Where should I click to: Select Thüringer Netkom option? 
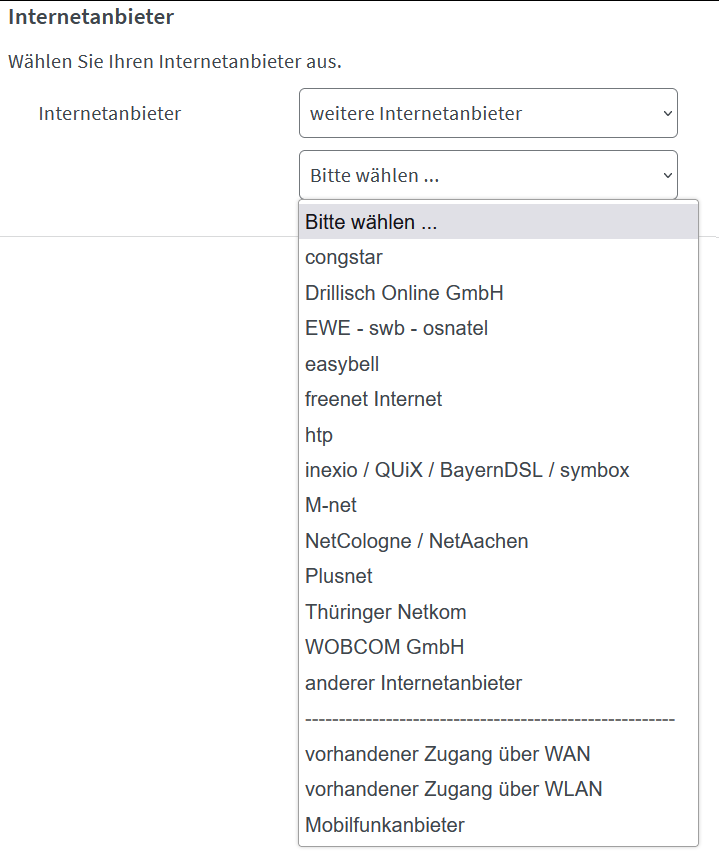click(498, 612)
